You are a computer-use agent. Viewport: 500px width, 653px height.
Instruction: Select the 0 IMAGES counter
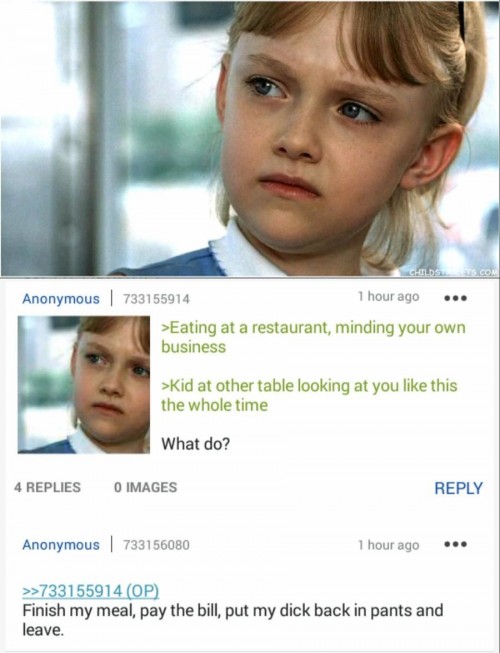(x=145, y=487)
